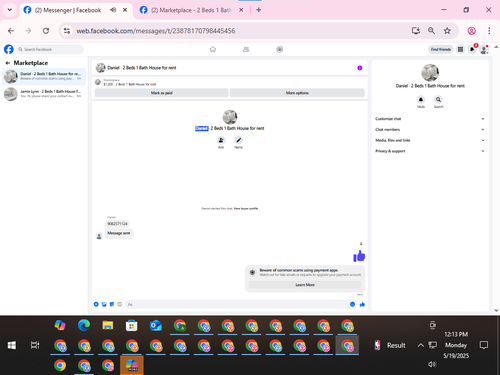
Task: Switch to the Messenger | Facebook tab
Action: tap(68, 10)
